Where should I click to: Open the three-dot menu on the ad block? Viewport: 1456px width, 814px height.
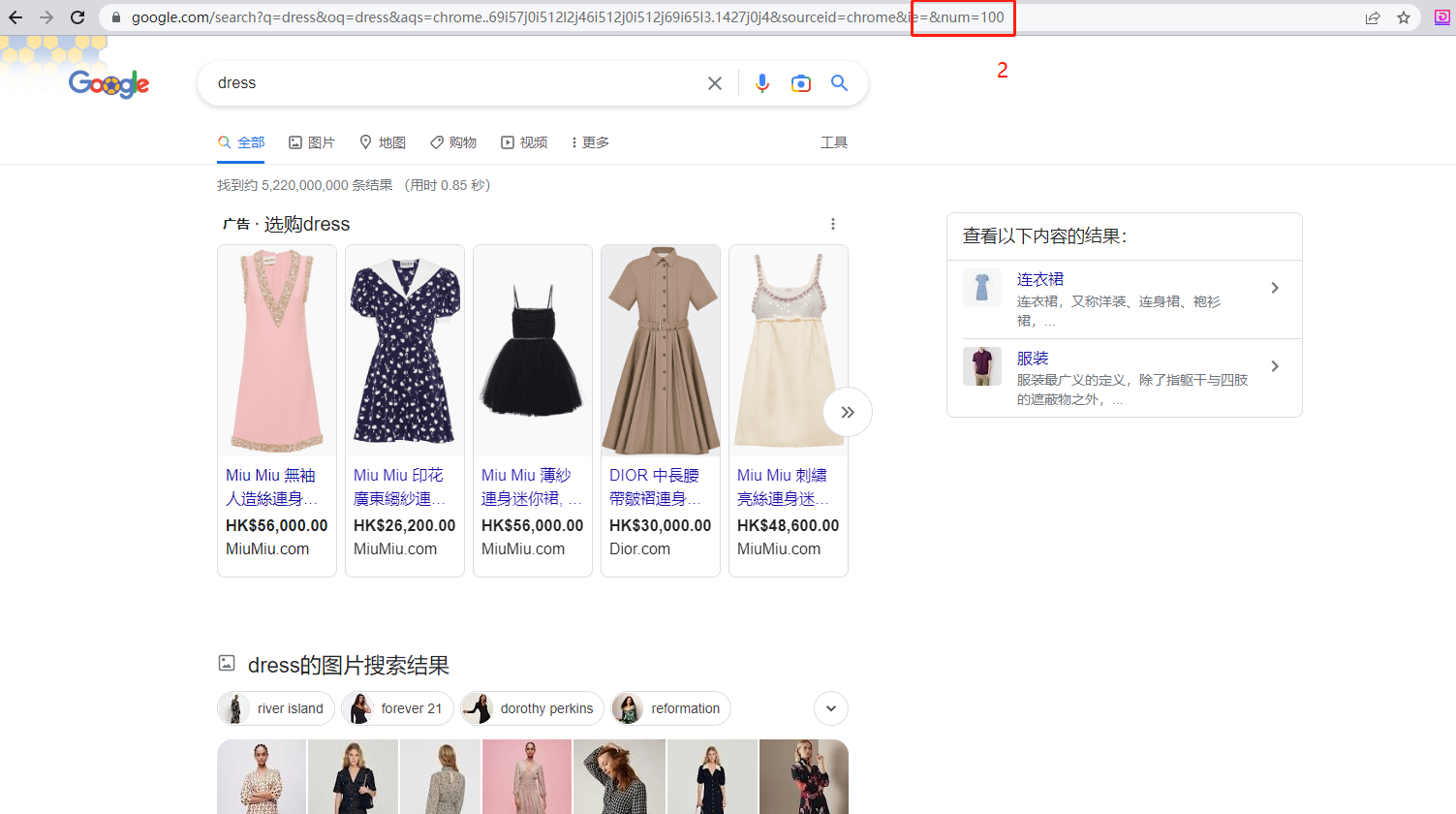click(x=833, y=224)
